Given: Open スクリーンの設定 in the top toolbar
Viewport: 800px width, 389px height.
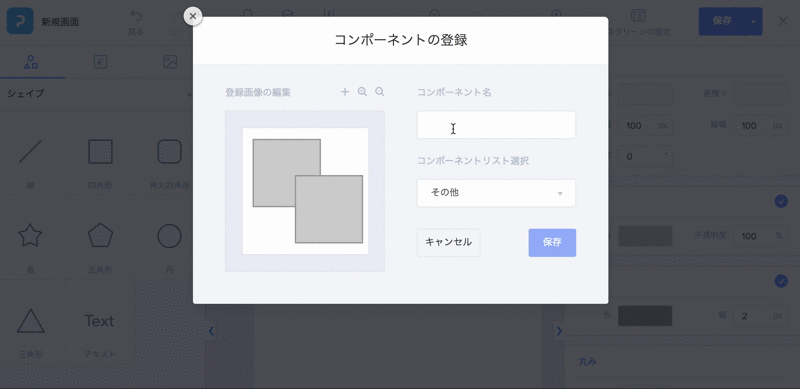Looking at the screenshot, I should click(639, 22).
